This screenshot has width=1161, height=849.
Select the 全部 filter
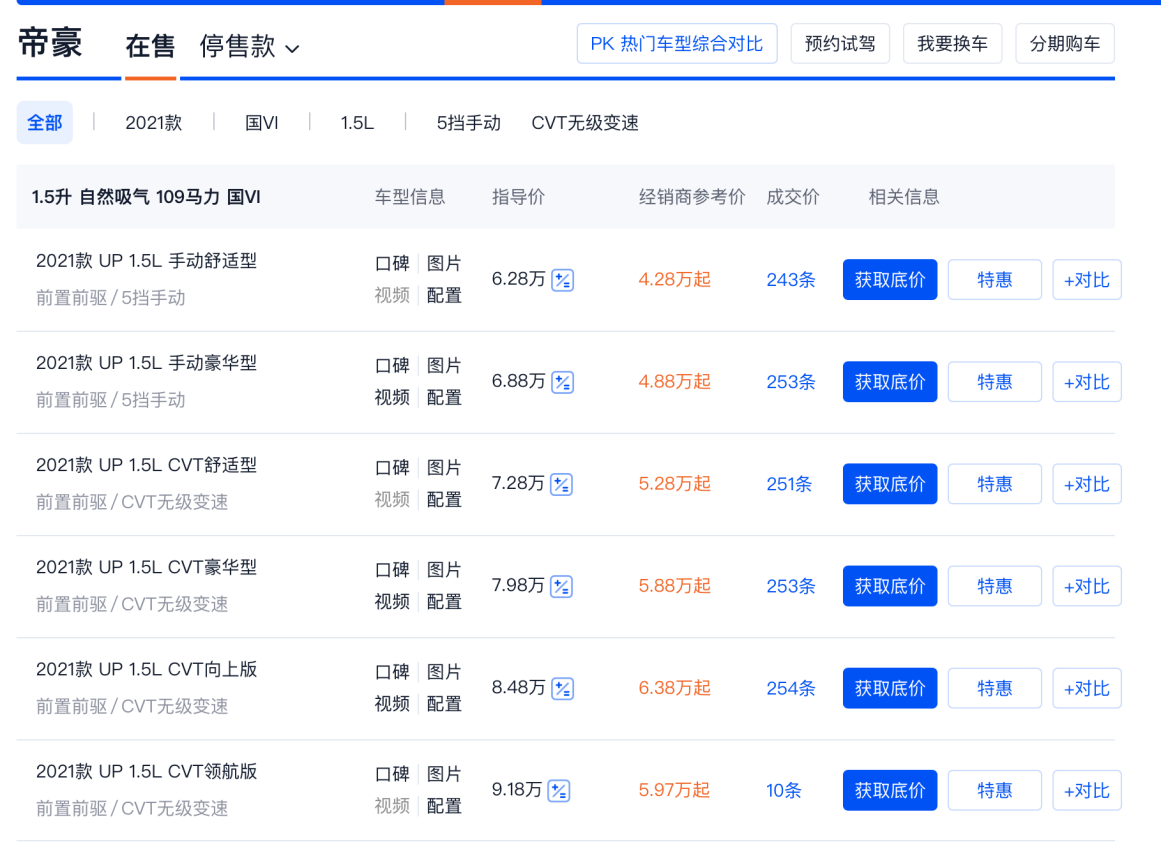click(44, 123)
